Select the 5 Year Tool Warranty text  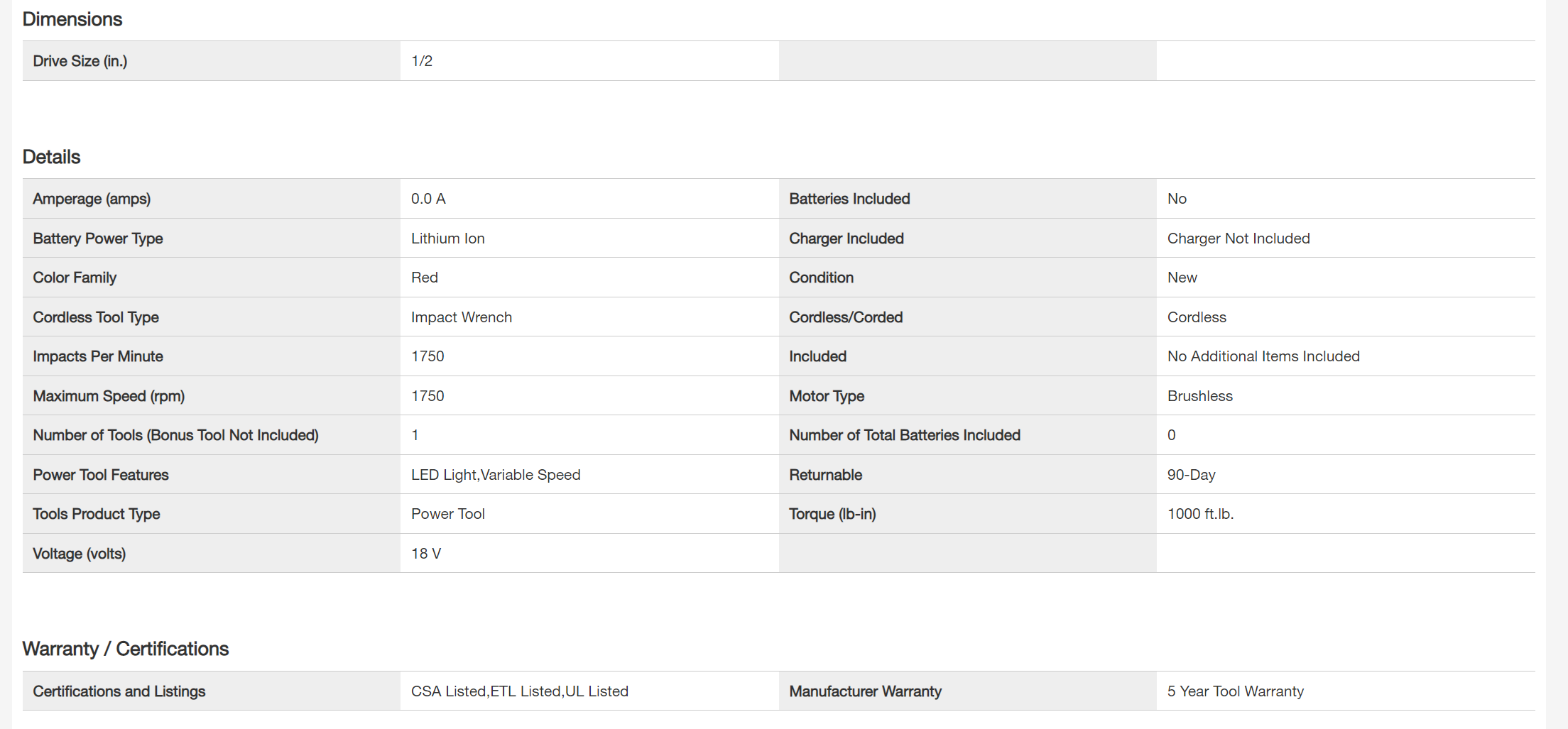click(1236, 691)
